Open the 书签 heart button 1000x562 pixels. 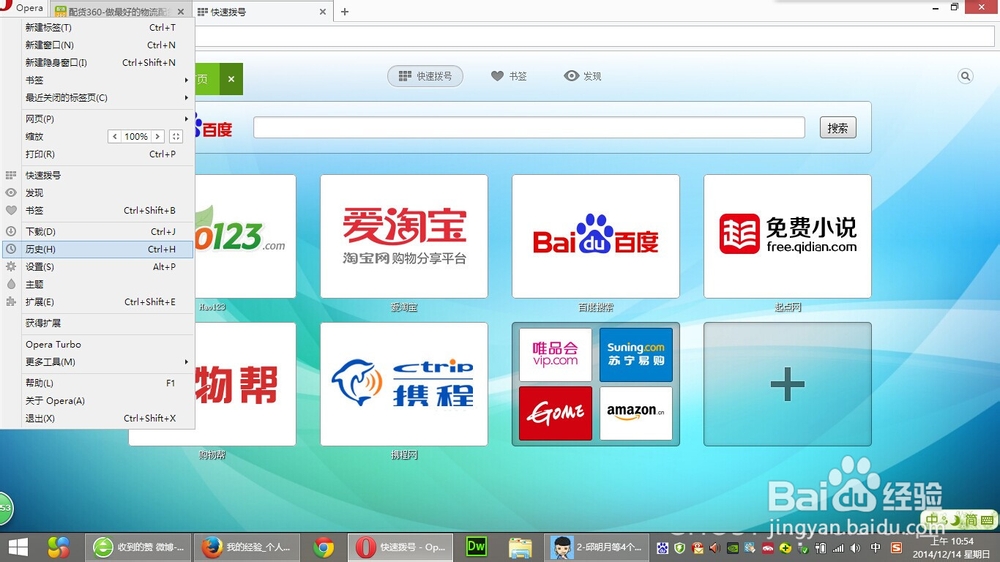tap(509, 76)
